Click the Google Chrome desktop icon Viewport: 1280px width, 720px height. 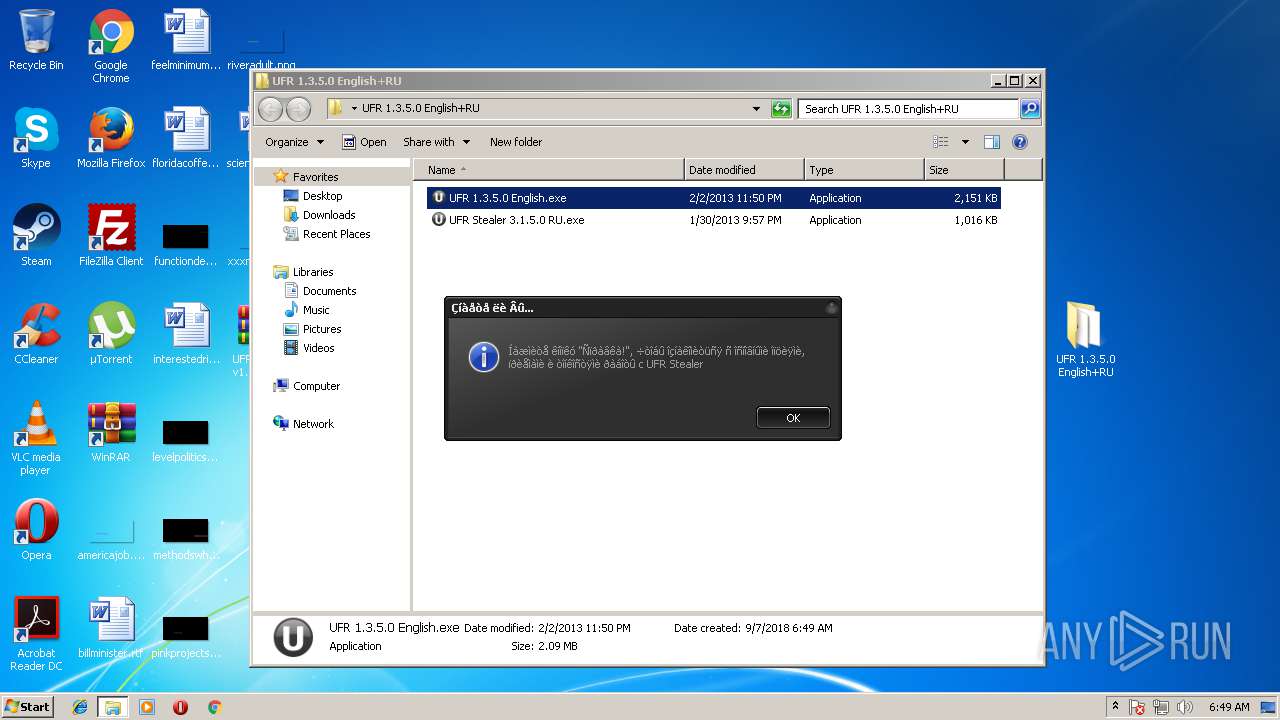pos(111,46)
